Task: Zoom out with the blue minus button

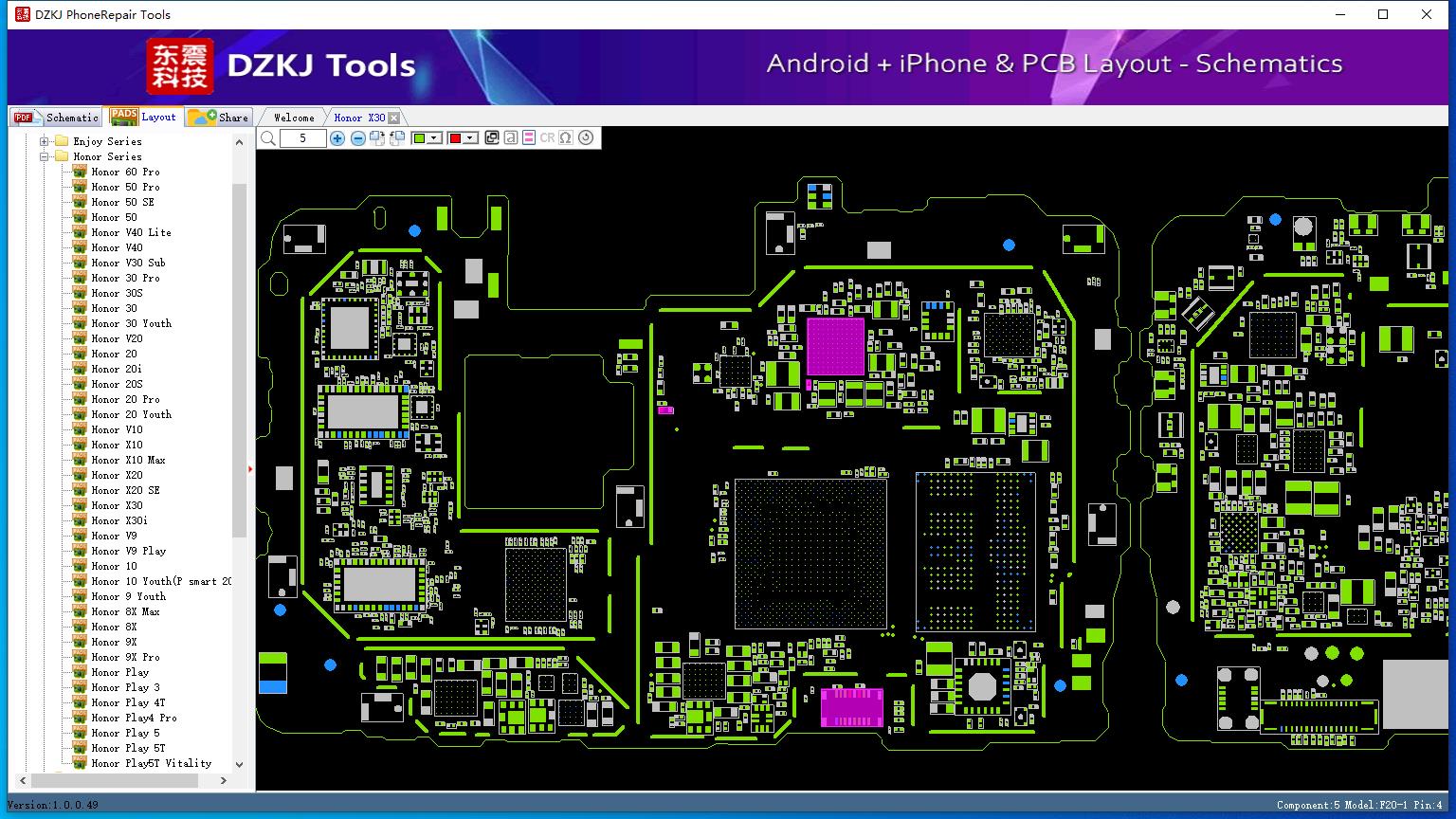Action: pyautogui.click(x=357, y=138)
